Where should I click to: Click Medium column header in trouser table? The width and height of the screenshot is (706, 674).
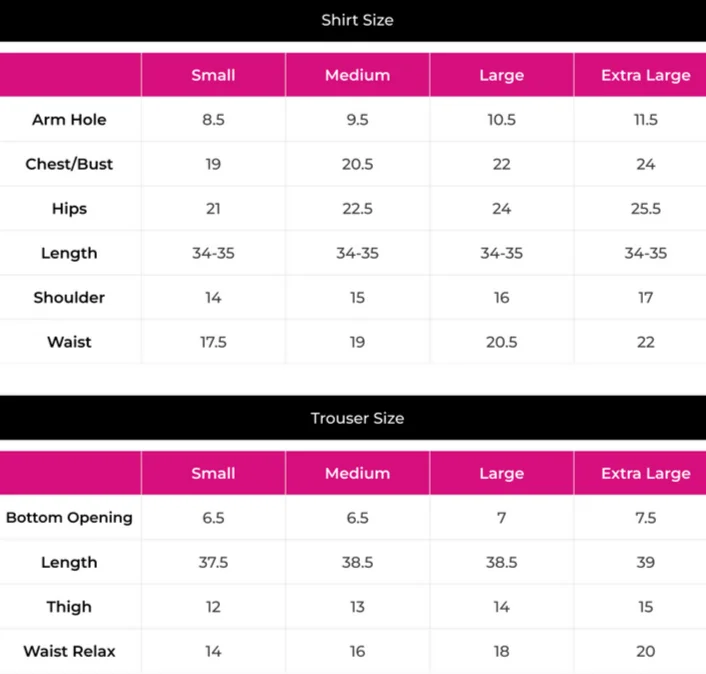pyautogui.click(x=357, y=473)
